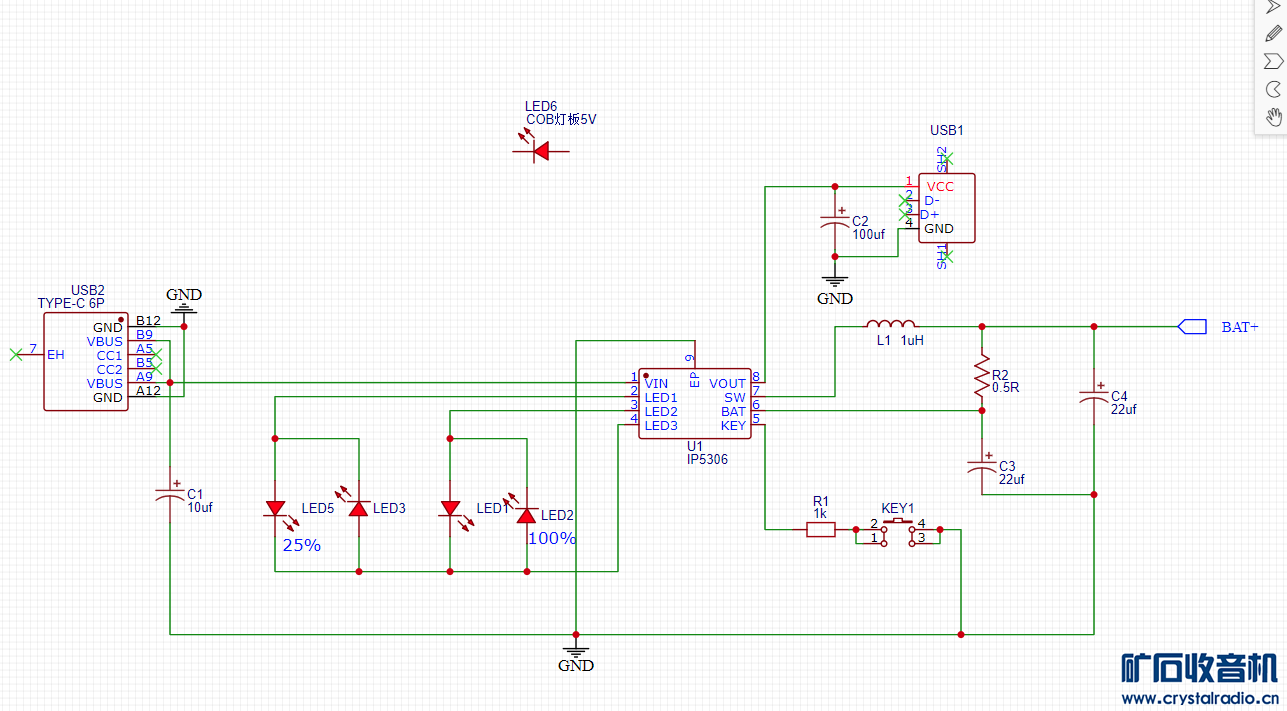Click the '100uf' value of C2
The image size is (1287, 711).
click(869, 234)
